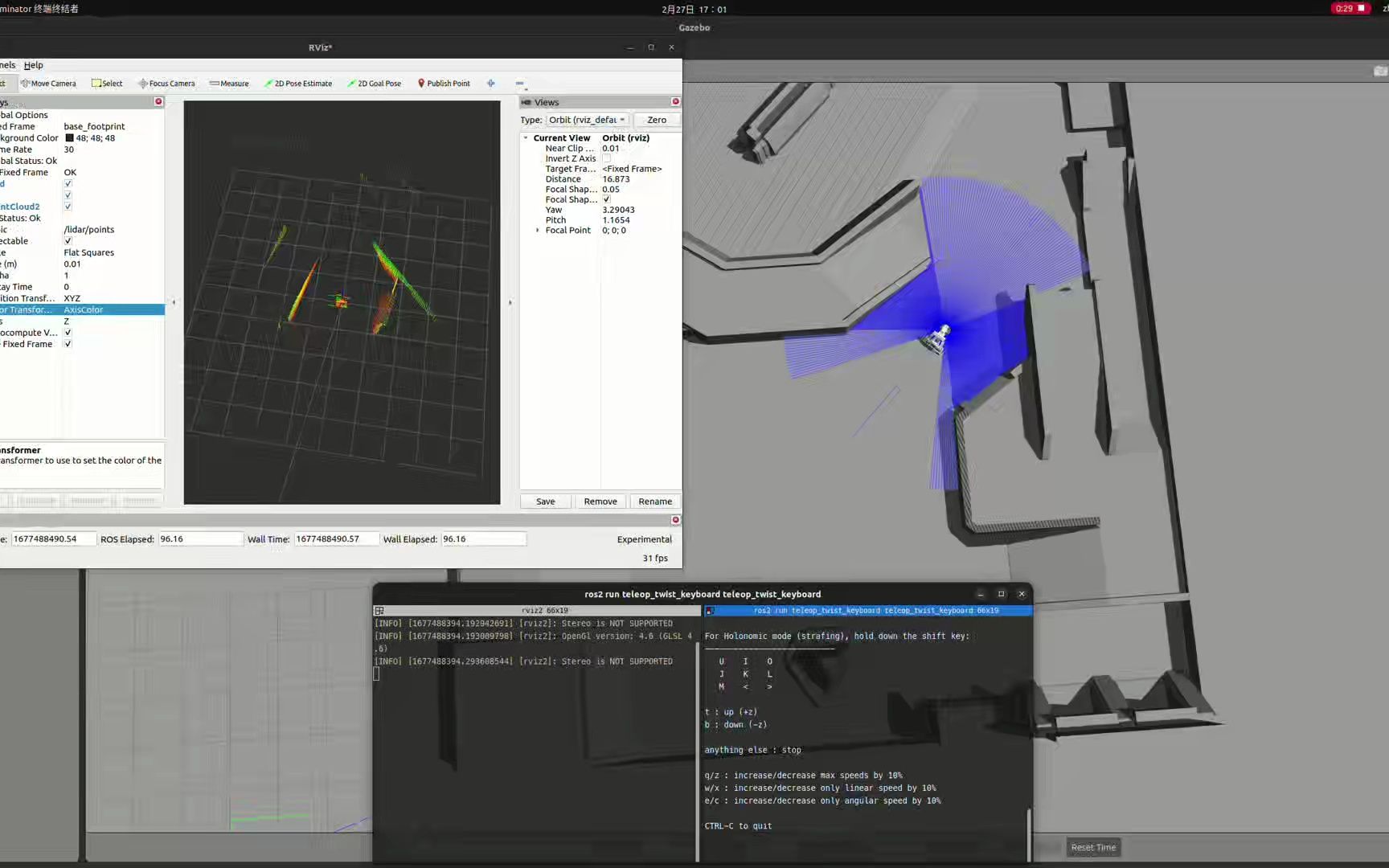Collapse the Current View tree node
Viewport: 1389px width, 868px height.
coord(527,138)
